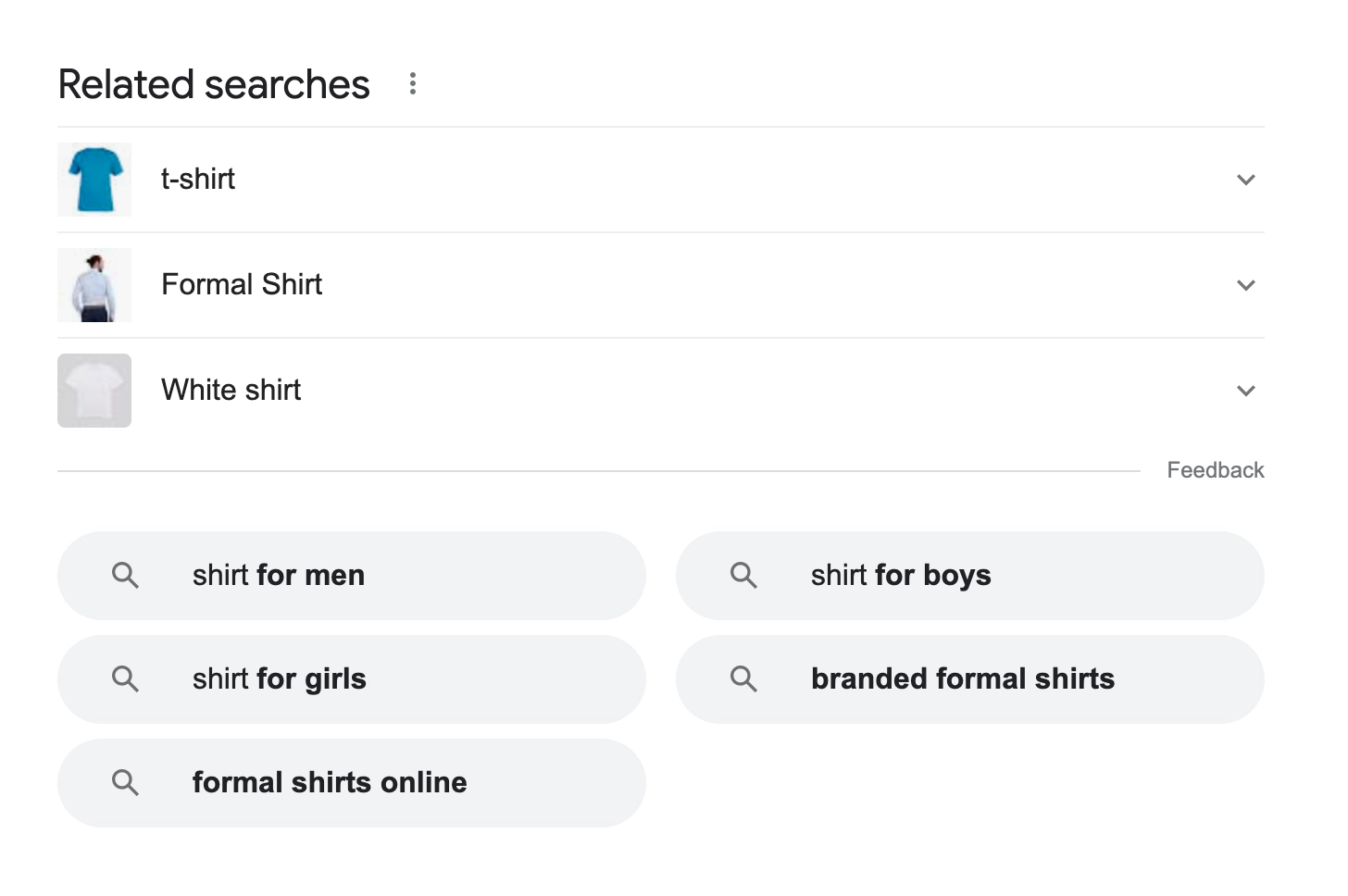Image resolution: width=1348 pixels, height=896 pixels.
Task: Open the Feedback link
Action: click(1216, 469)
